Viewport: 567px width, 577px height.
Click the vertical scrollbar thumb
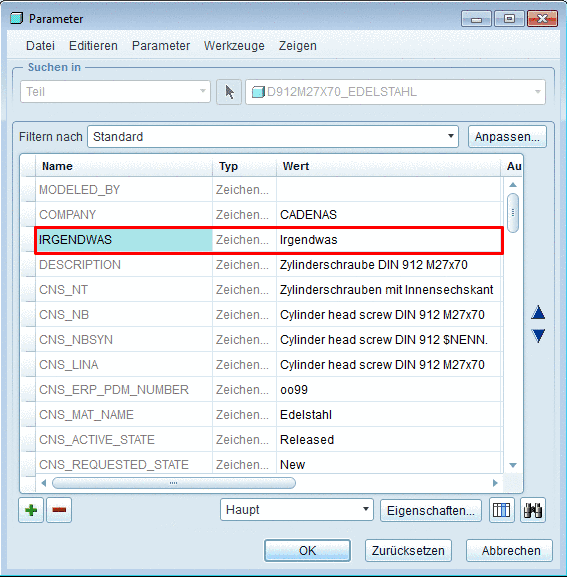click(x=513, y=213)
